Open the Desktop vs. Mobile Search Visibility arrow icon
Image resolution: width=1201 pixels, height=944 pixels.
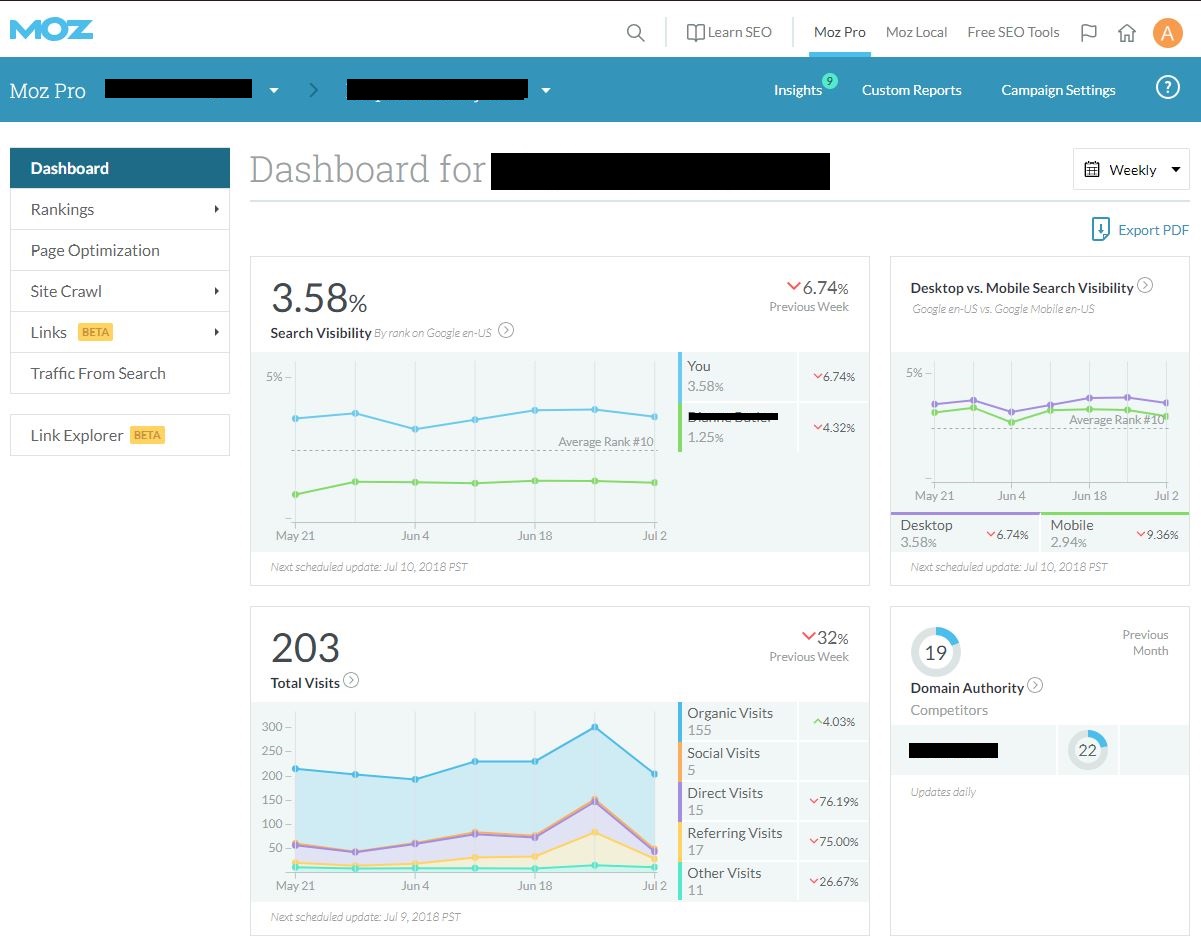1145,286
